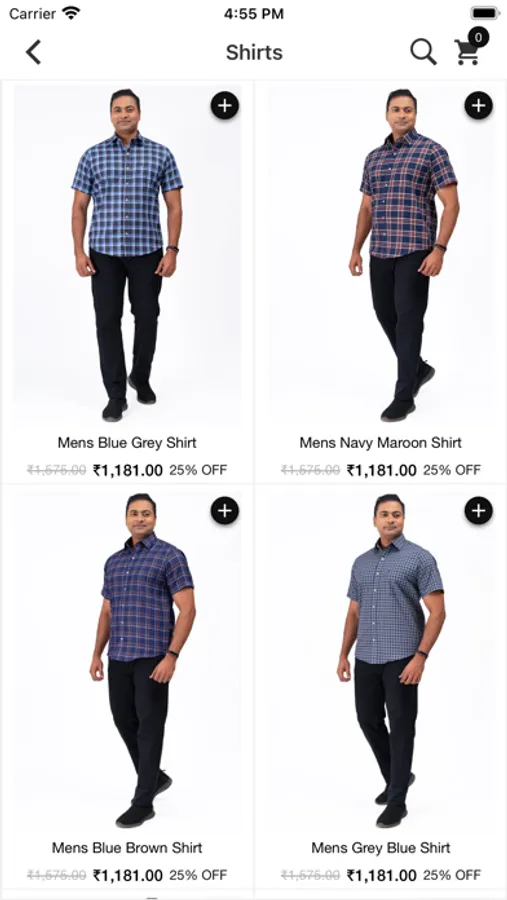The width and height of the screenshot is (507, 900).
Task: Select the Mens Blue Grey Shirt title
Action: pyautogui.click(x=127, y=443)
